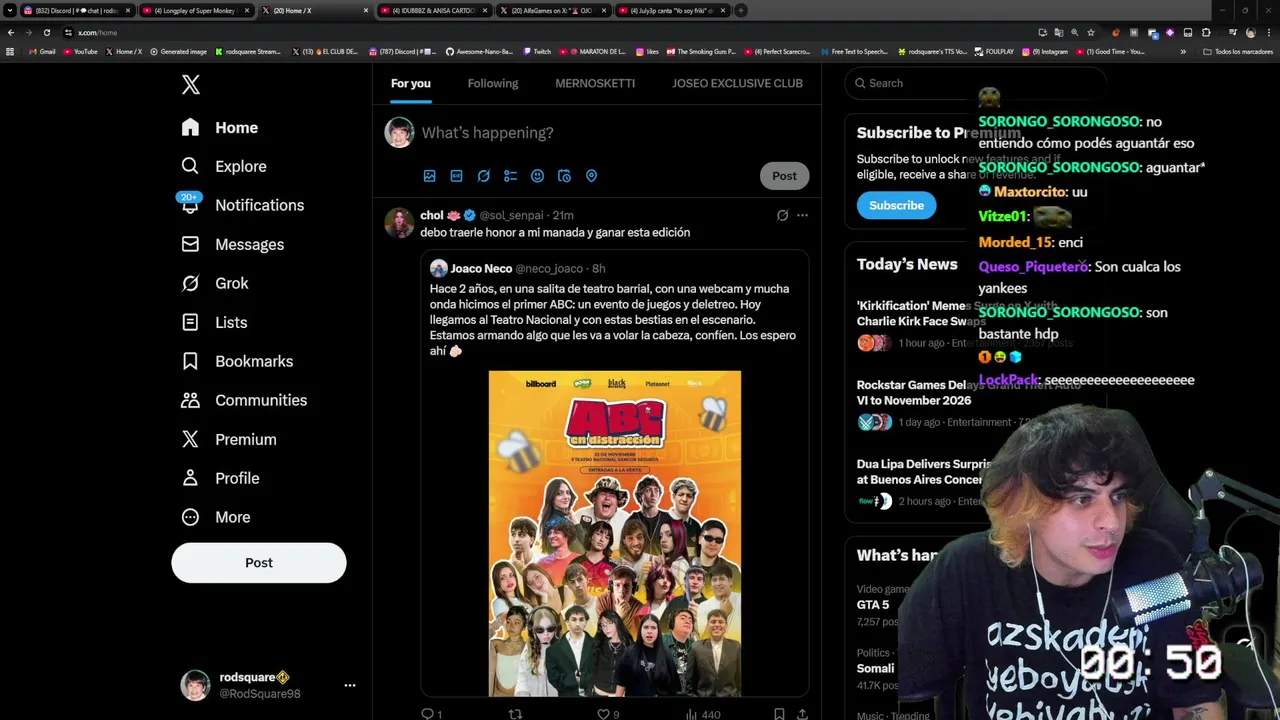Viewport: 1280px width, 720px height.
Task: Open Bookmarks in the sidebar
Action: click(x=237, y=361)
